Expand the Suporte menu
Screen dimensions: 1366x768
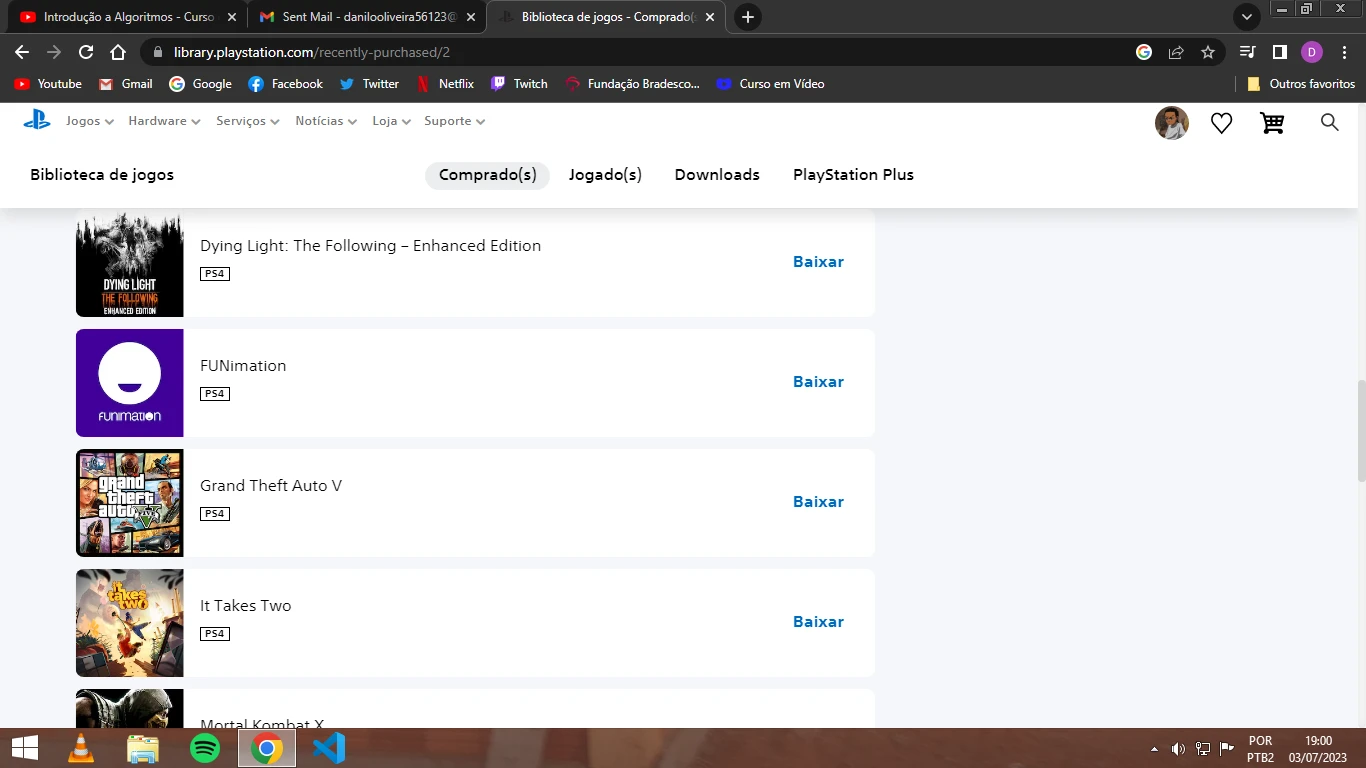455,121
